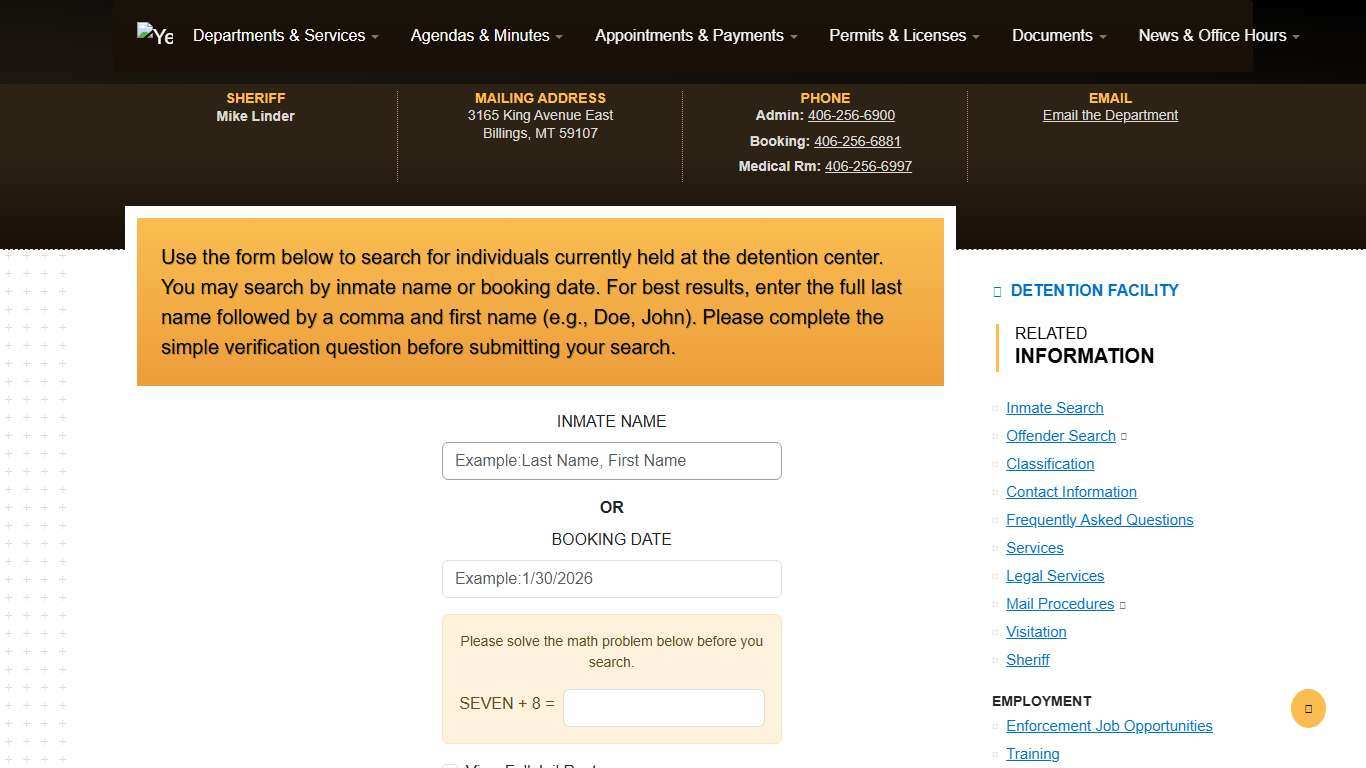Click the Inmate Name input field
The image size is (1366, 768).
pos(611,461)
